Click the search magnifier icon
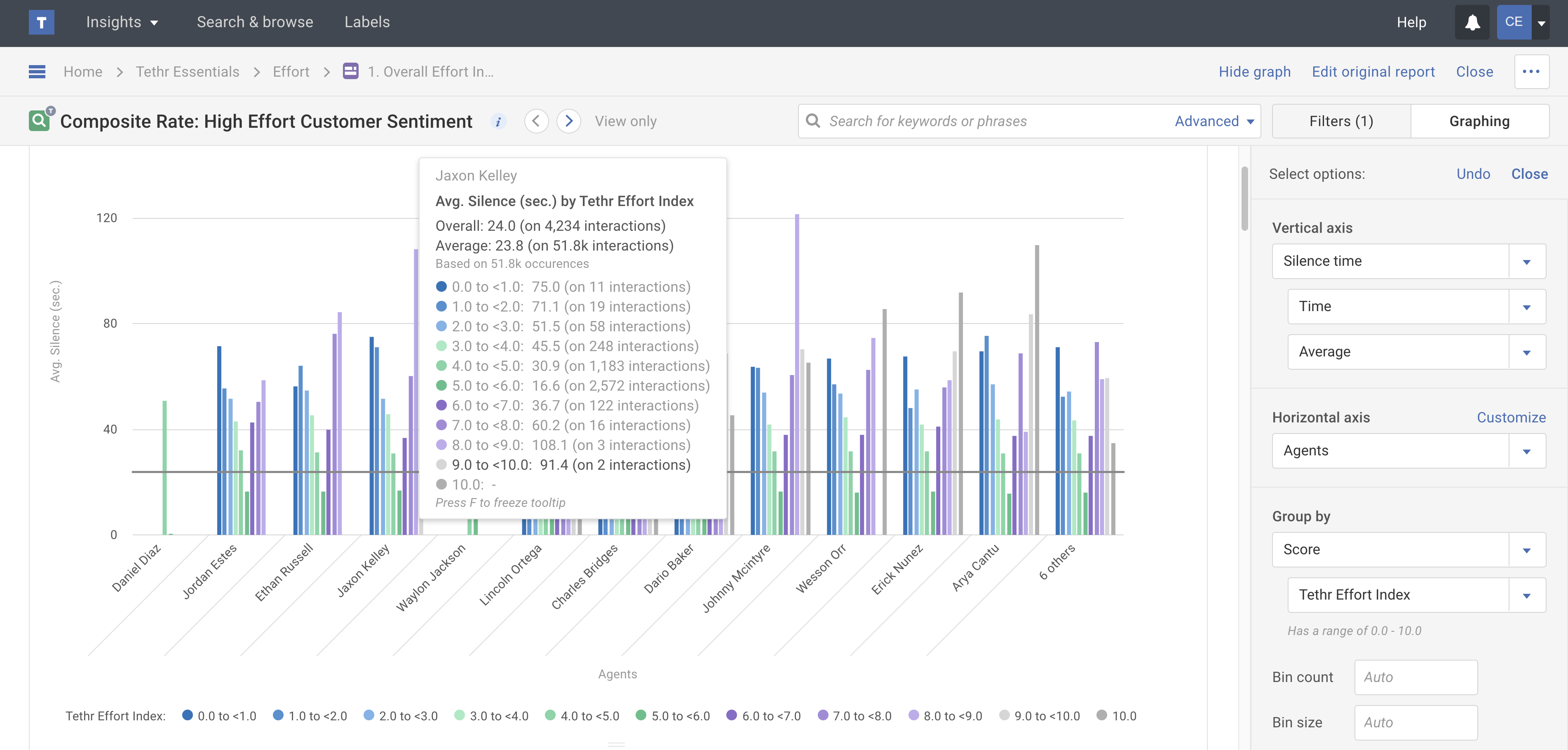 click(813, 121)
